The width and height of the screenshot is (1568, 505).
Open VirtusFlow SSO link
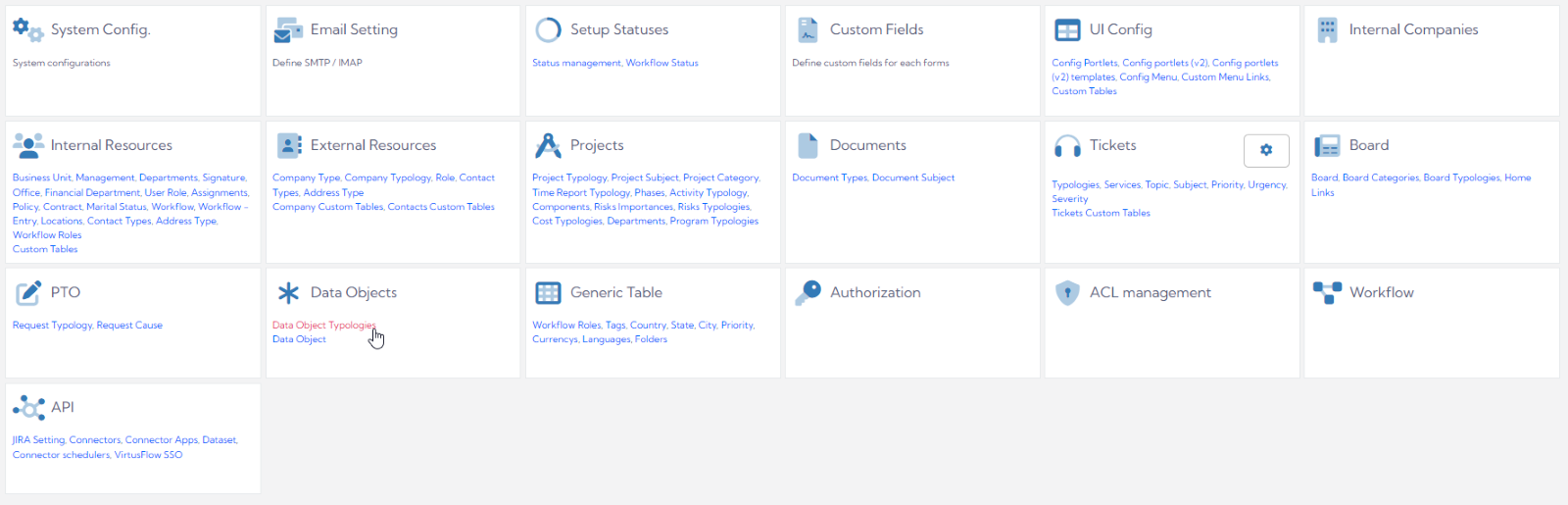(x=148, y=455)
